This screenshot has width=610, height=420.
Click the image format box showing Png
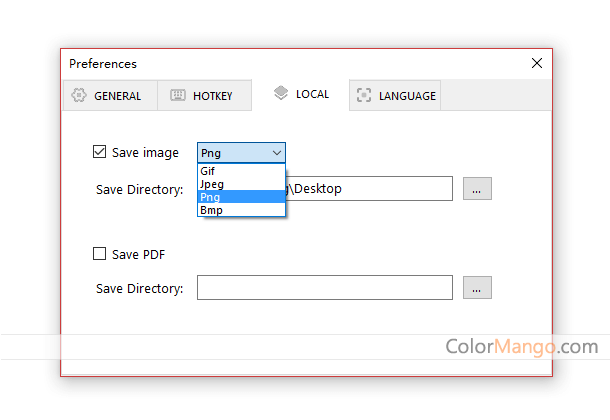click(233, 153)
